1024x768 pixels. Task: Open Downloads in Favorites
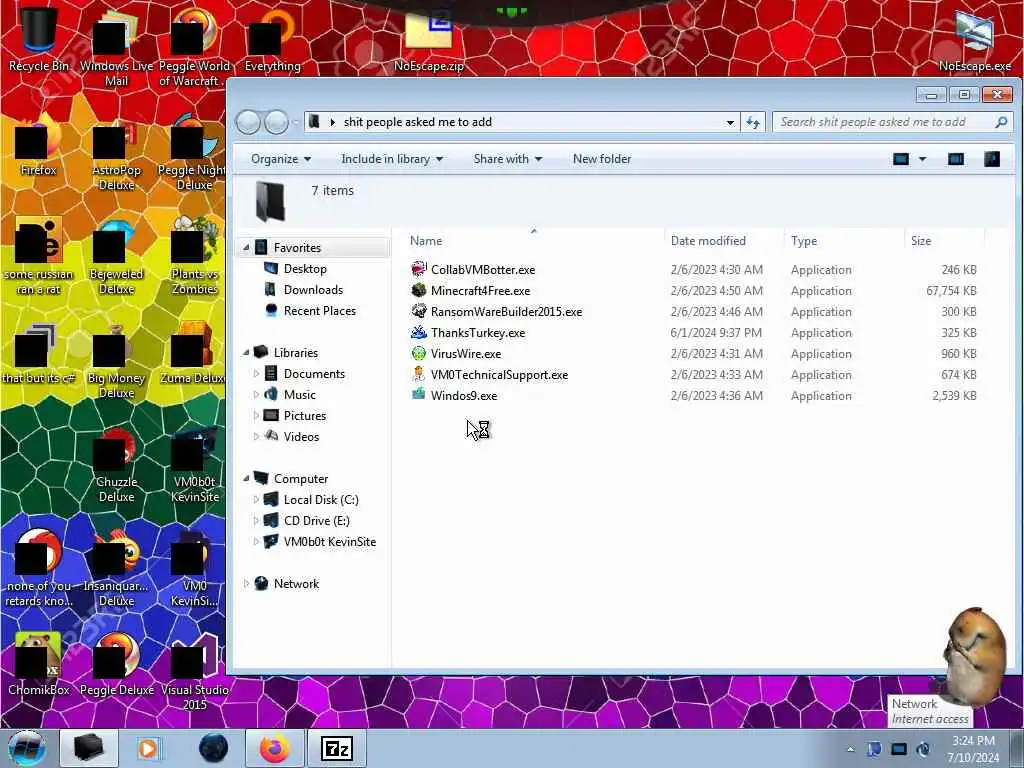click(x=313, y=289)
